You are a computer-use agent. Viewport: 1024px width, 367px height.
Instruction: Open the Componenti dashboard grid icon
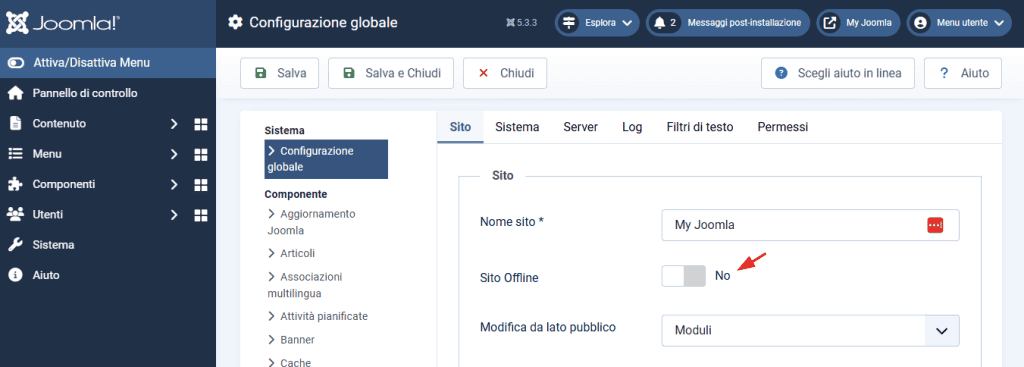(201, 185)
